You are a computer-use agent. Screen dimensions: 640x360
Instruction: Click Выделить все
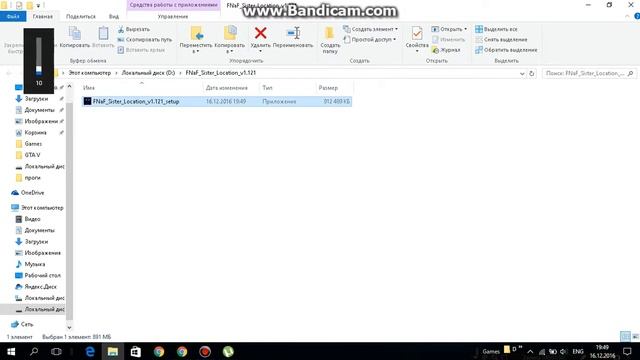[496, 29]
